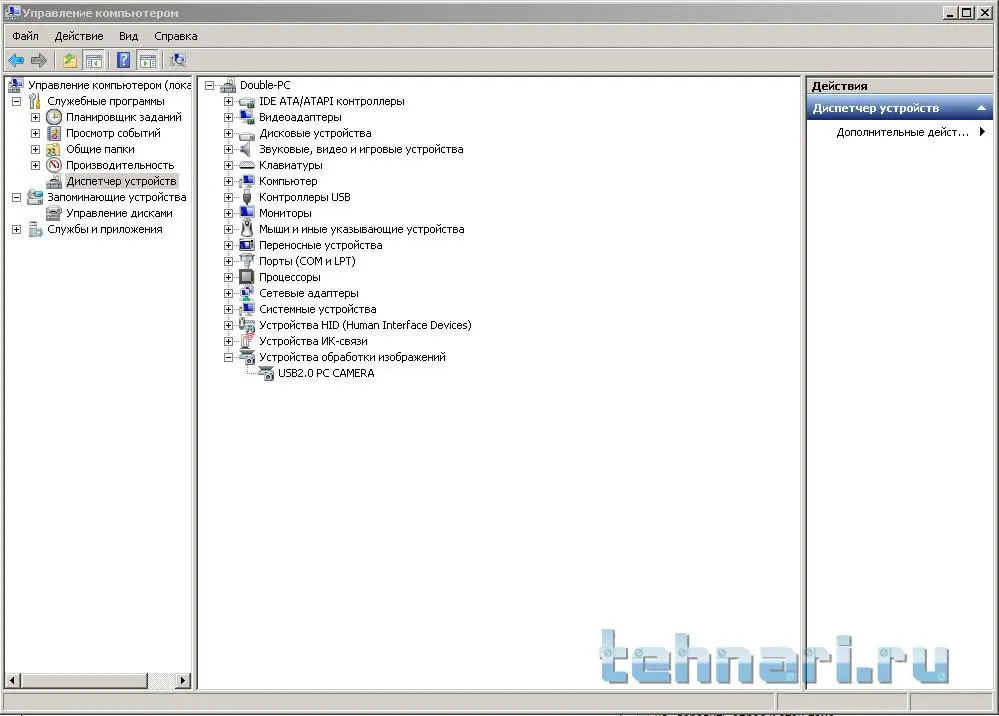Click the Клавиатуры keyboard icon
The image size is (999, 716).
(247, 165)
